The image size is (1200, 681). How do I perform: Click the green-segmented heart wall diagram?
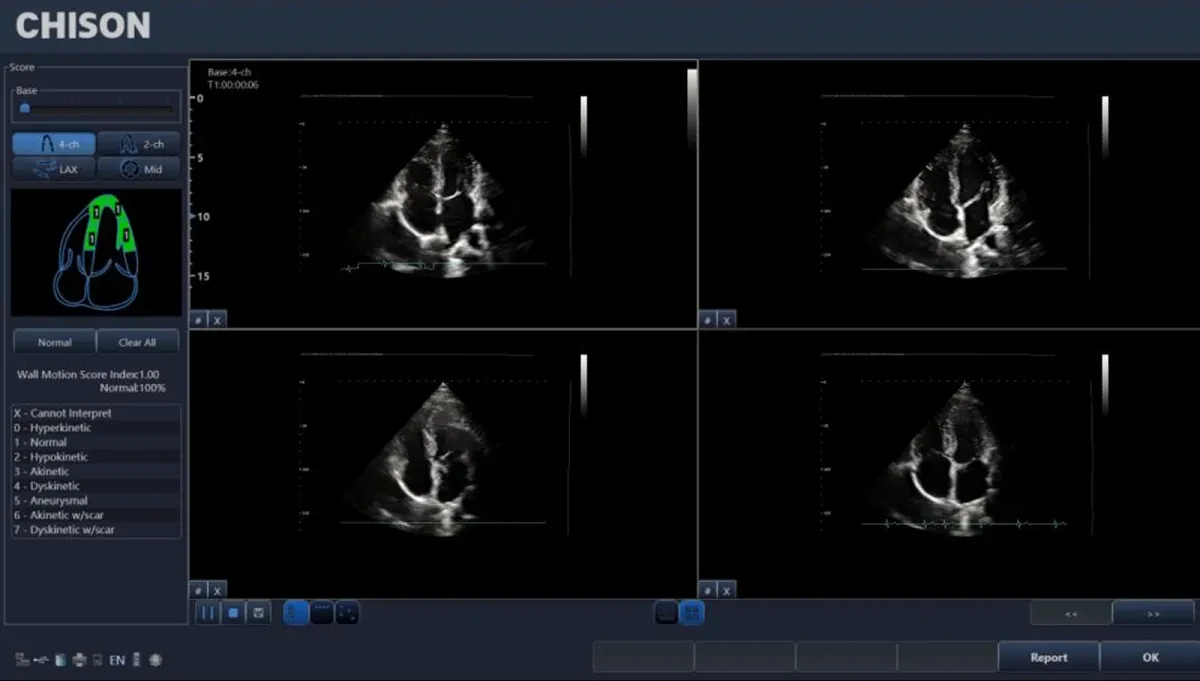tap(96, 253)
